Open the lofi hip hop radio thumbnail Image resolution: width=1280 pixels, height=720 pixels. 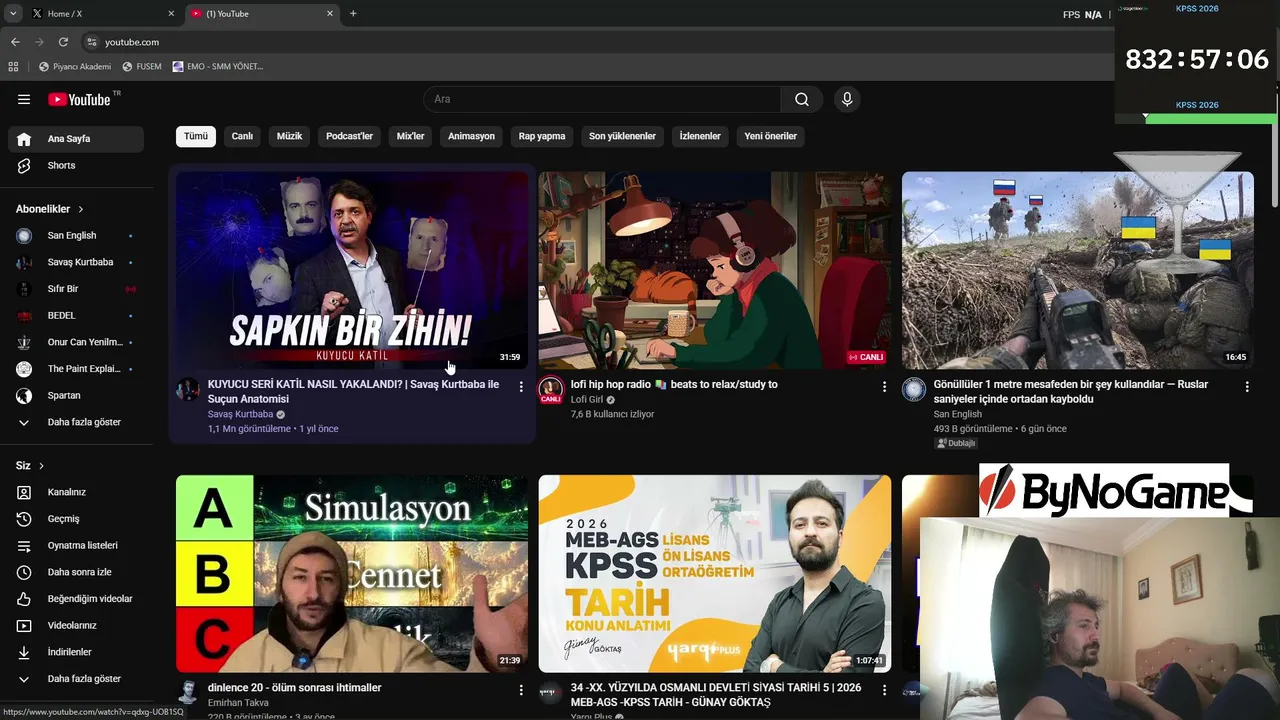715,270
